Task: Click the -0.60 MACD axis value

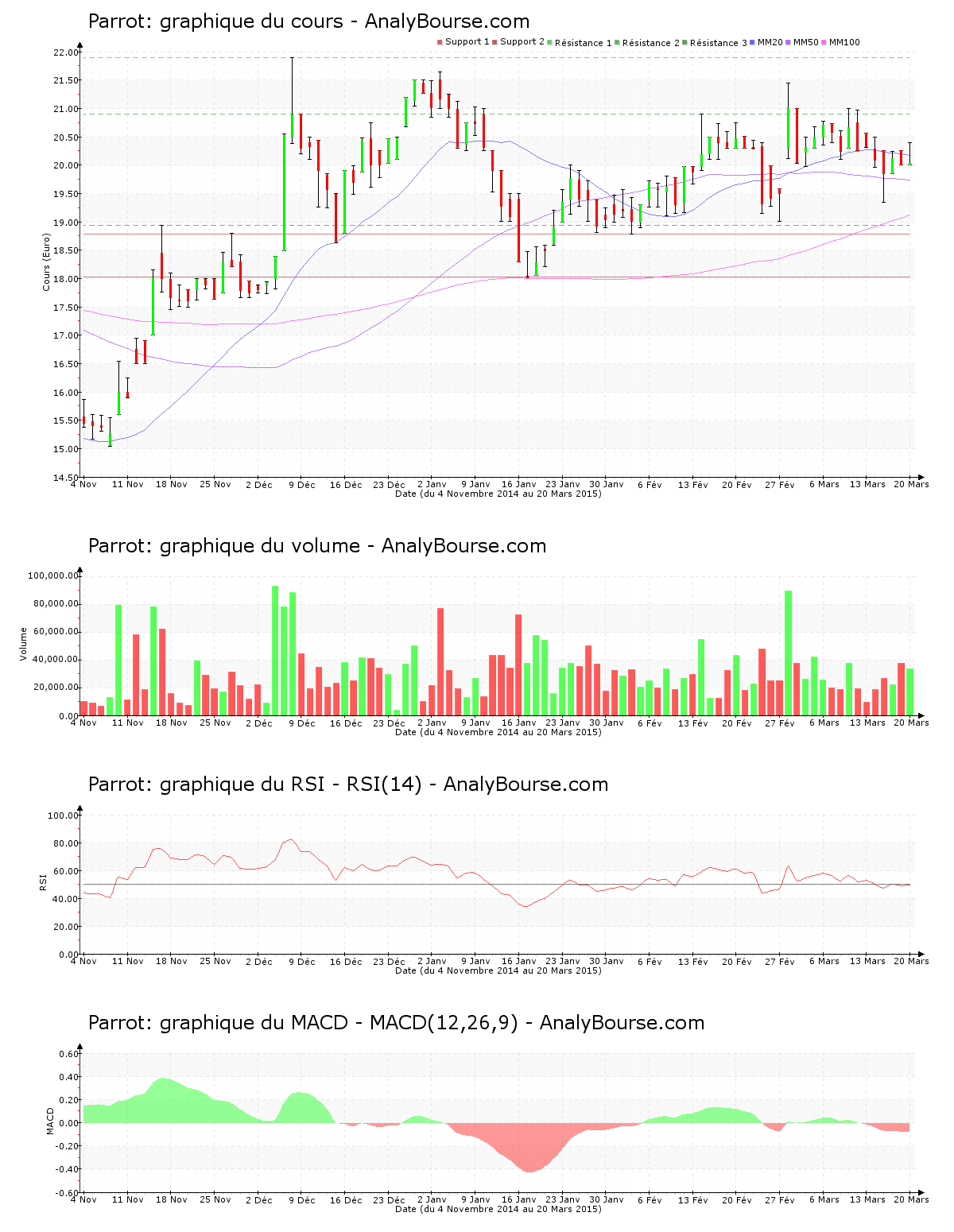Action: coord(68,1193)
